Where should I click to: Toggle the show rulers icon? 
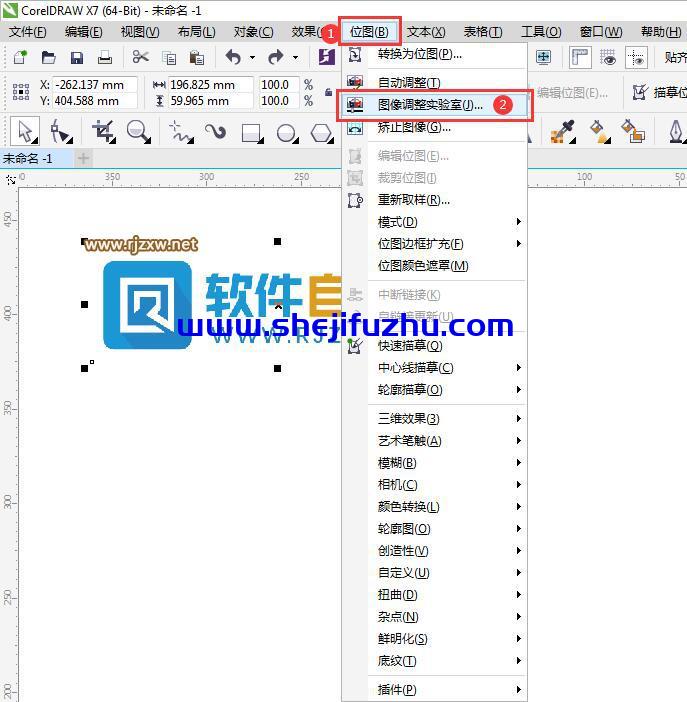click(x=580, y=57)
